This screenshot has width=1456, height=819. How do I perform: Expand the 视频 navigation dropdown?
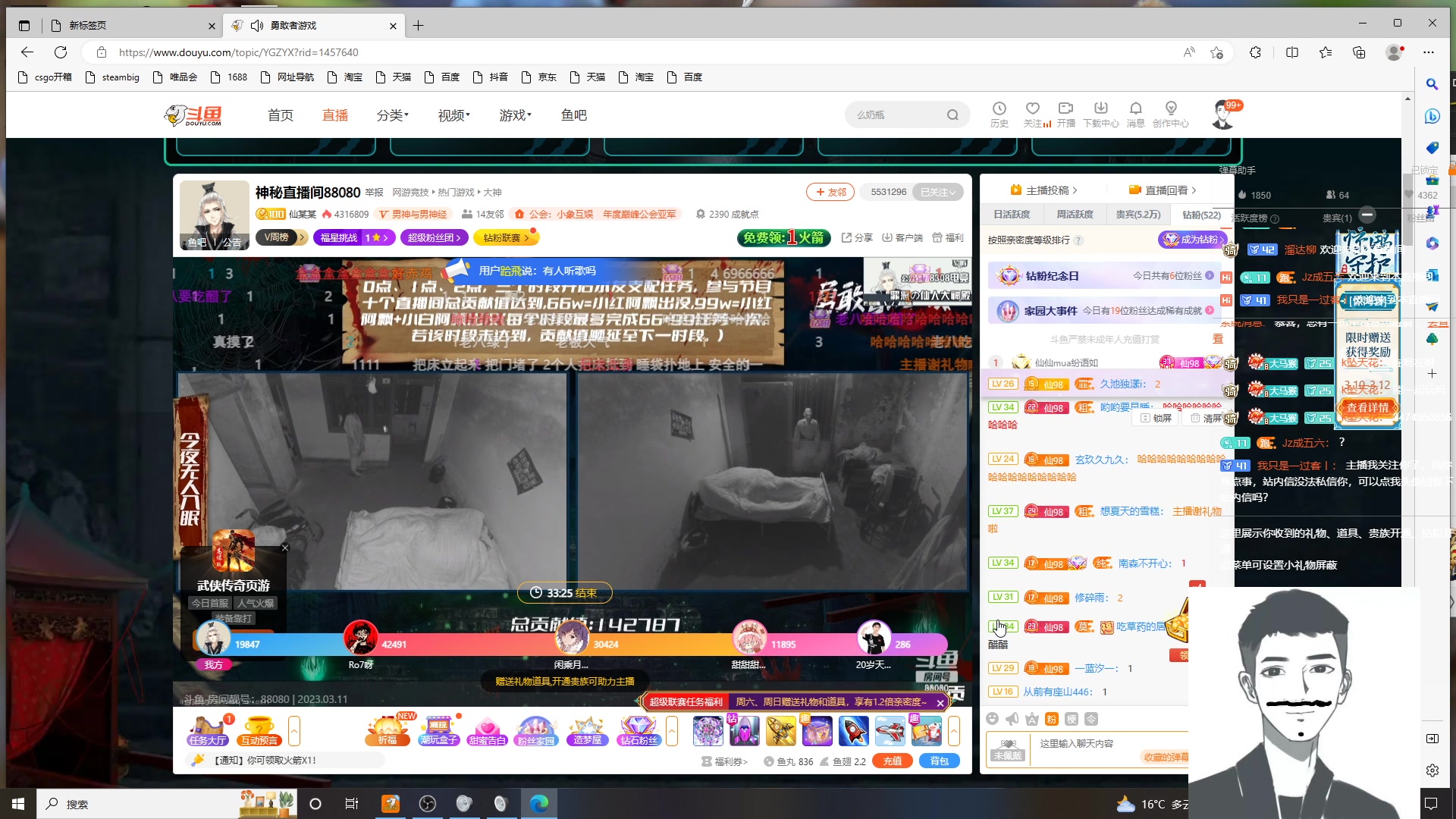(x=453, y=115)
